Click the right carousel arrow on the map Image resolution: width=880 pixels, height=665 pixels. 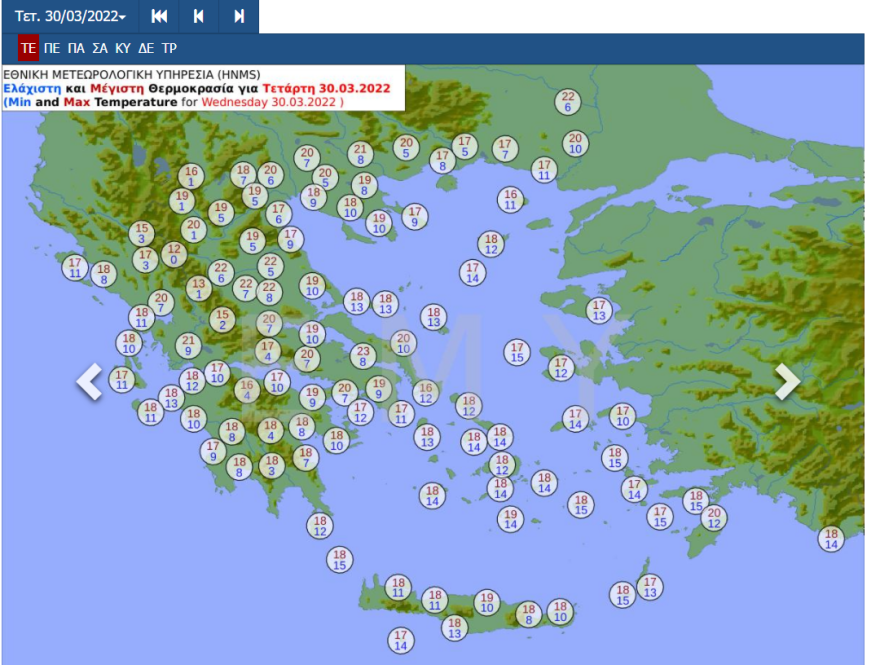point(788,381)
